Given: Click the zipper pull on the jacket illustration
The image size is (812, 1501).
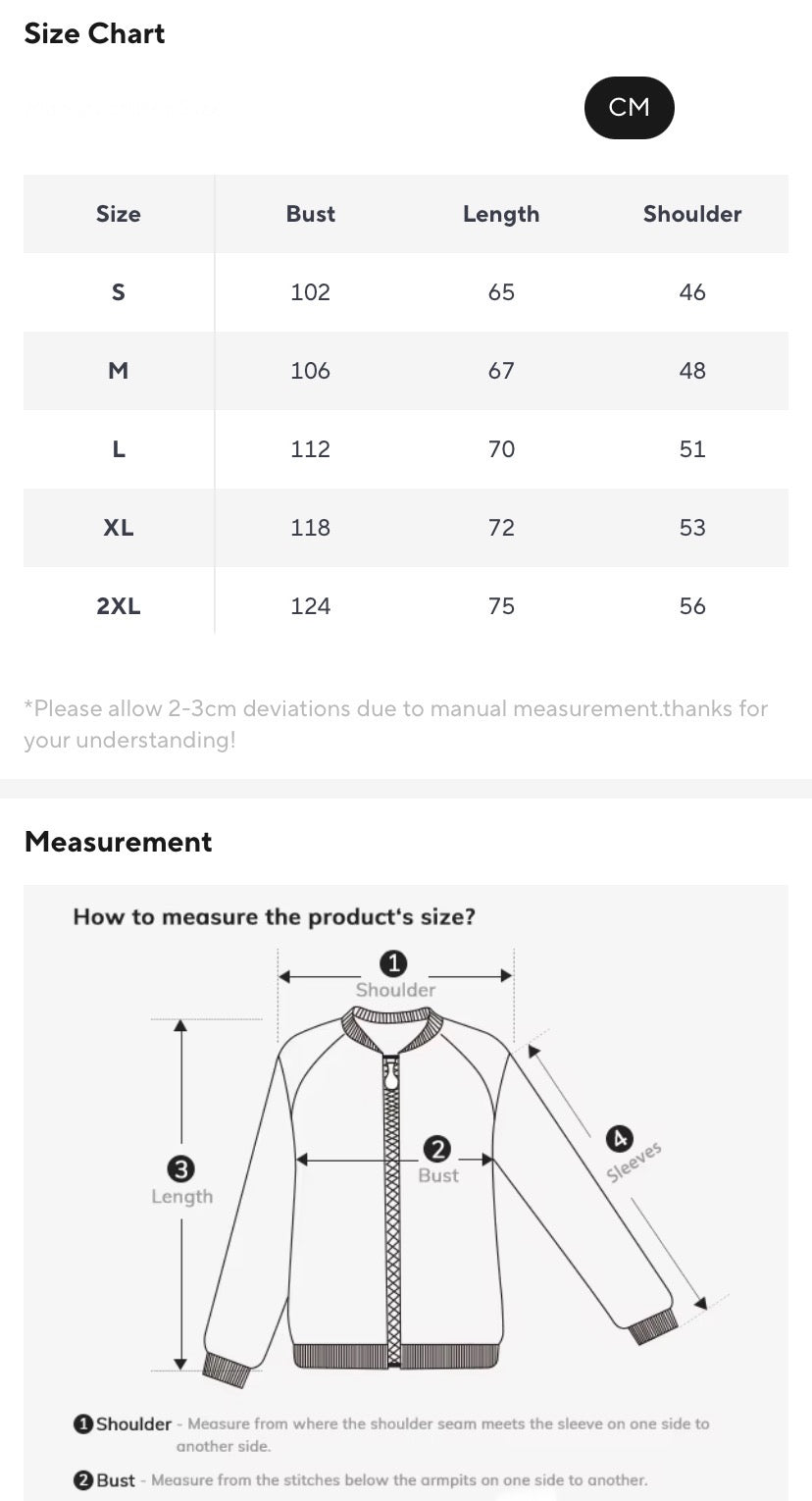Looking at the screenshot, I should click(x=392, y=1076).
